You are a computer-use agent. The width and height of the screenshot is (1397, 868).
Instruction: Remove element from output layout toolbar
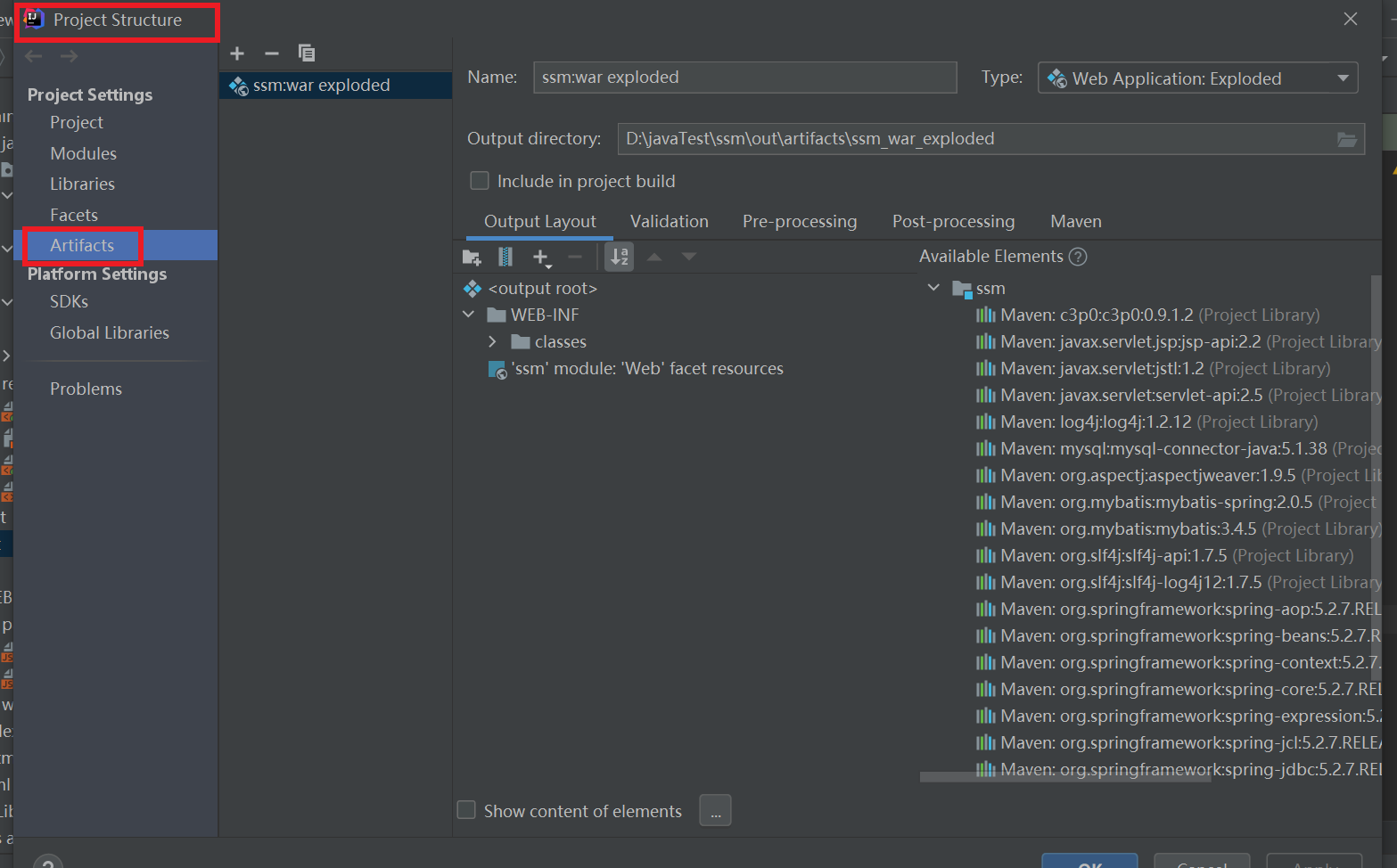(x=575, y=258)
